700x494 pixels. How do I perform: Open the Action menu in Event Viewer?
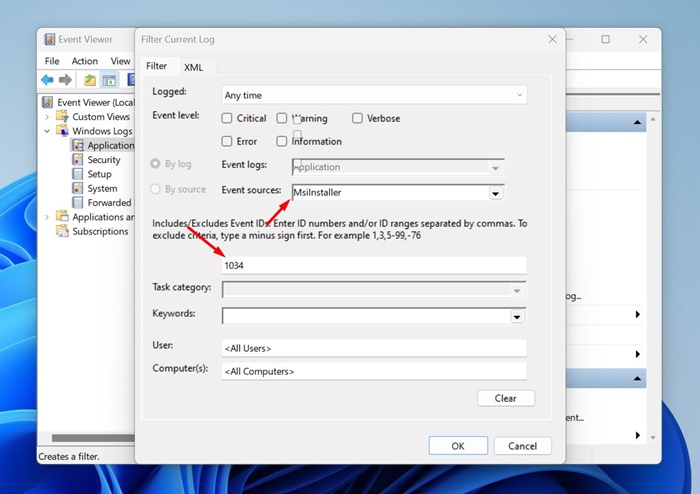point(84,61)
